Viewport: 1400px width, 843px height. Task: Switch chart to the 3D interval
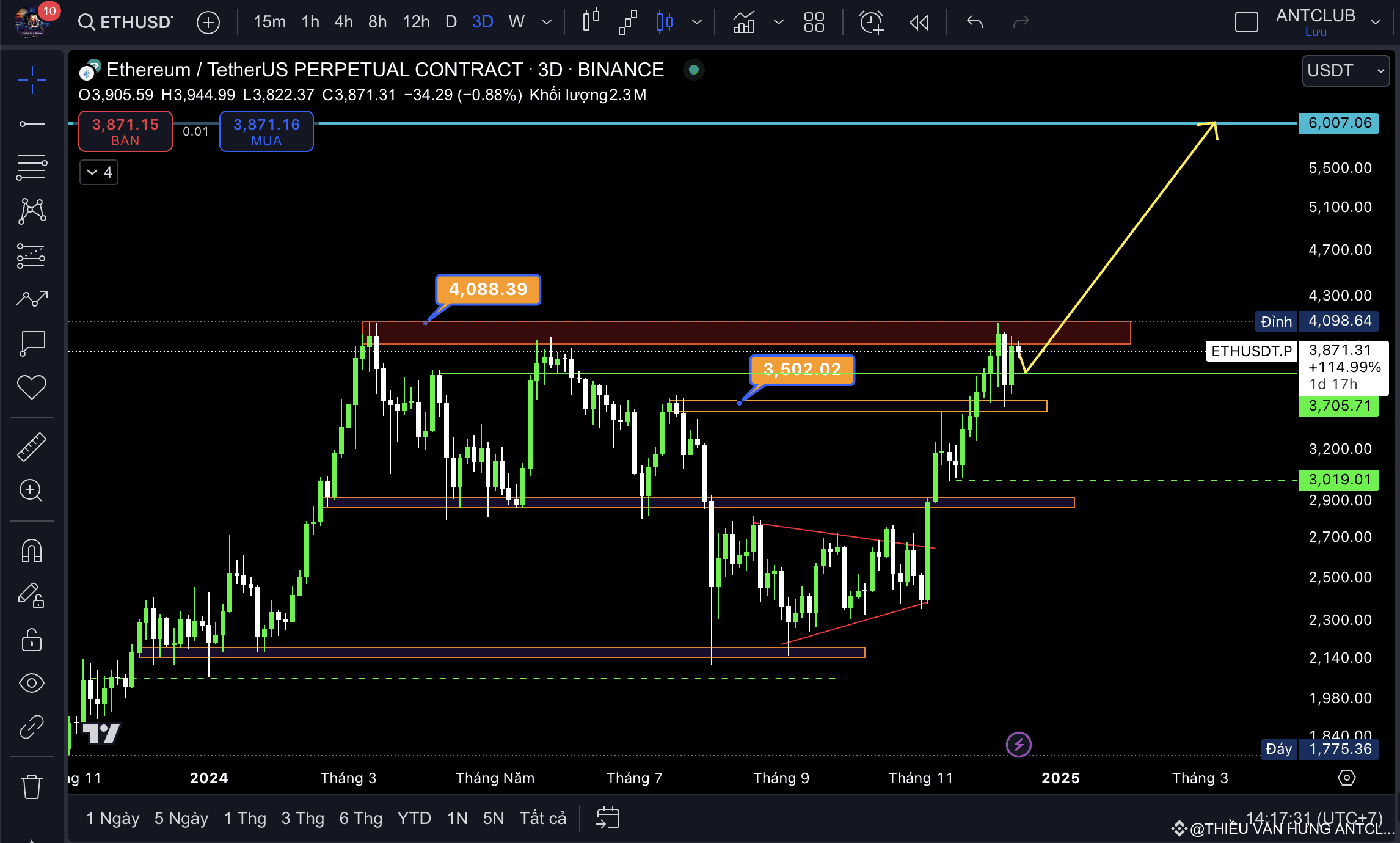coord(483,22)
